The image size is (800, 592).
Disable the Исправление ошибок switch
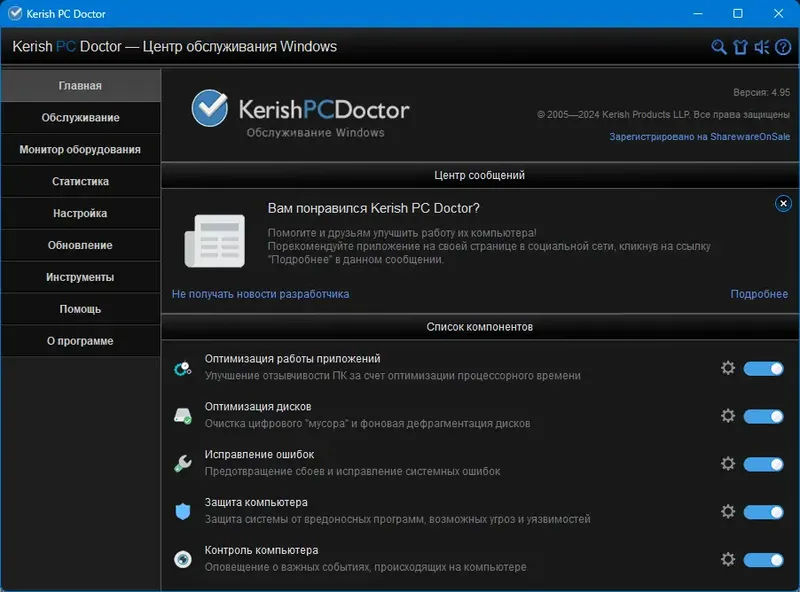point(762,464)
